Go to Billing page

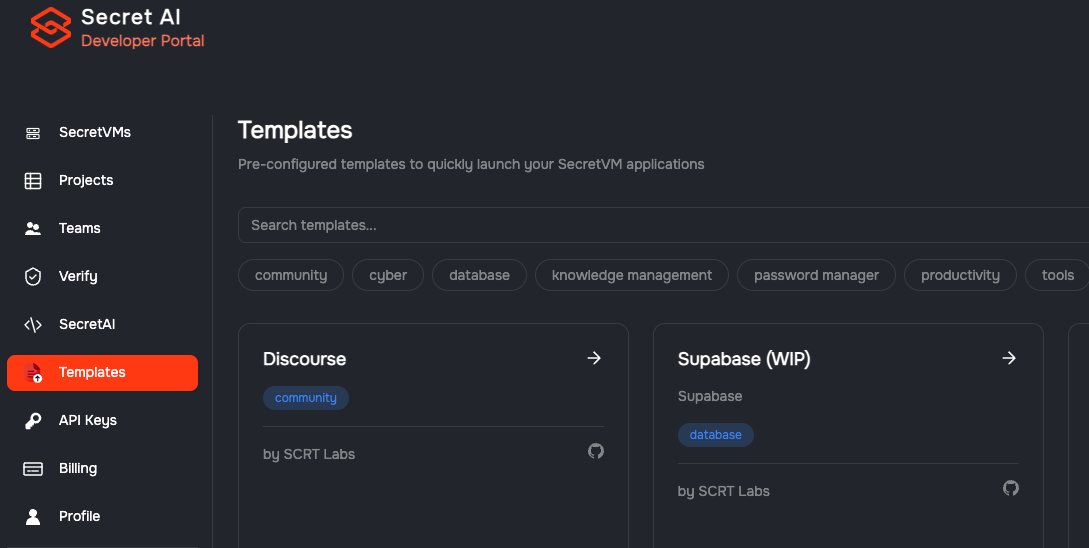(103, 469)
